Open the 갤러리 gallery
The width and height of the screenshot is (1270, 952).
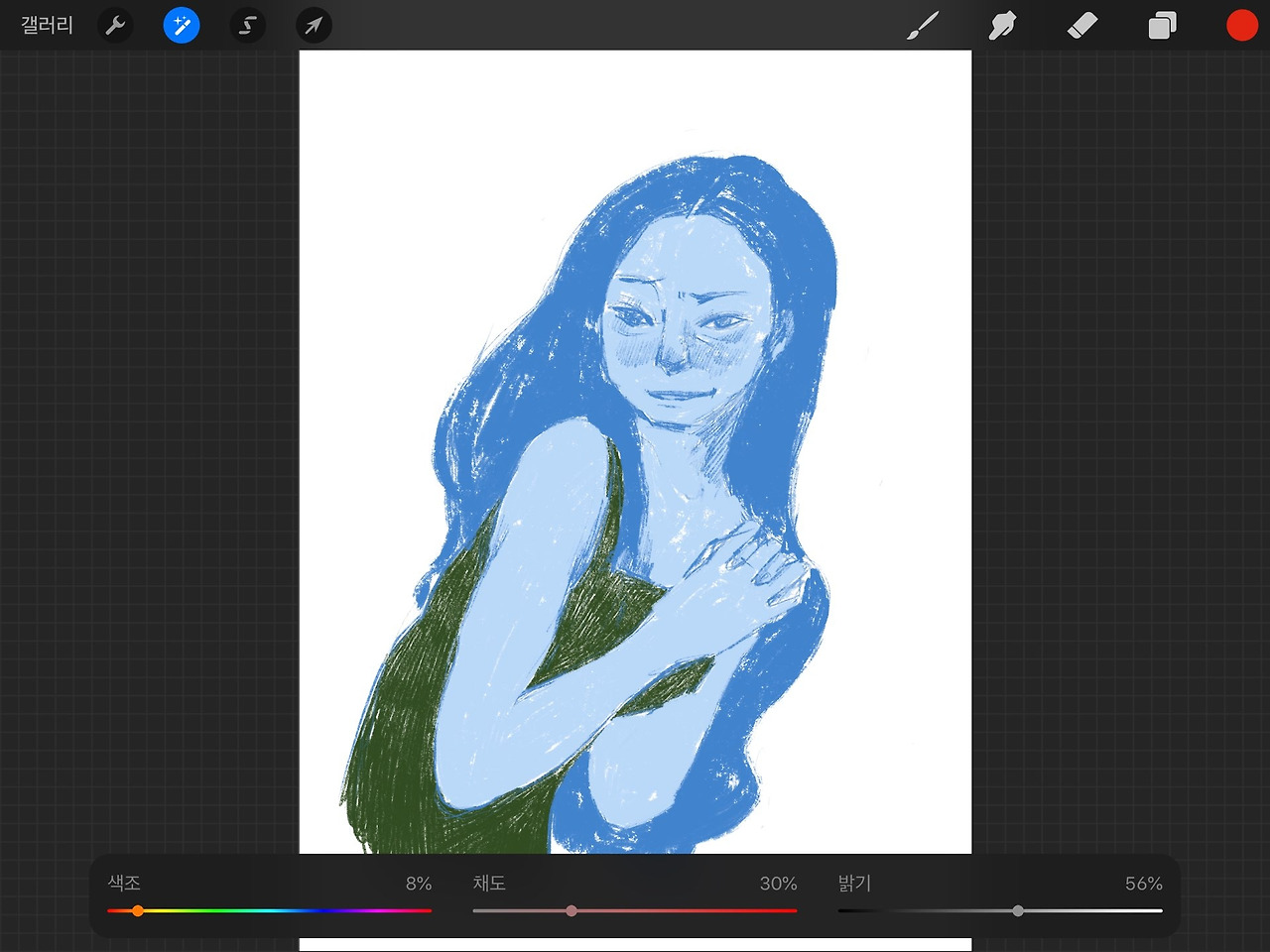(x=48, y=25)
